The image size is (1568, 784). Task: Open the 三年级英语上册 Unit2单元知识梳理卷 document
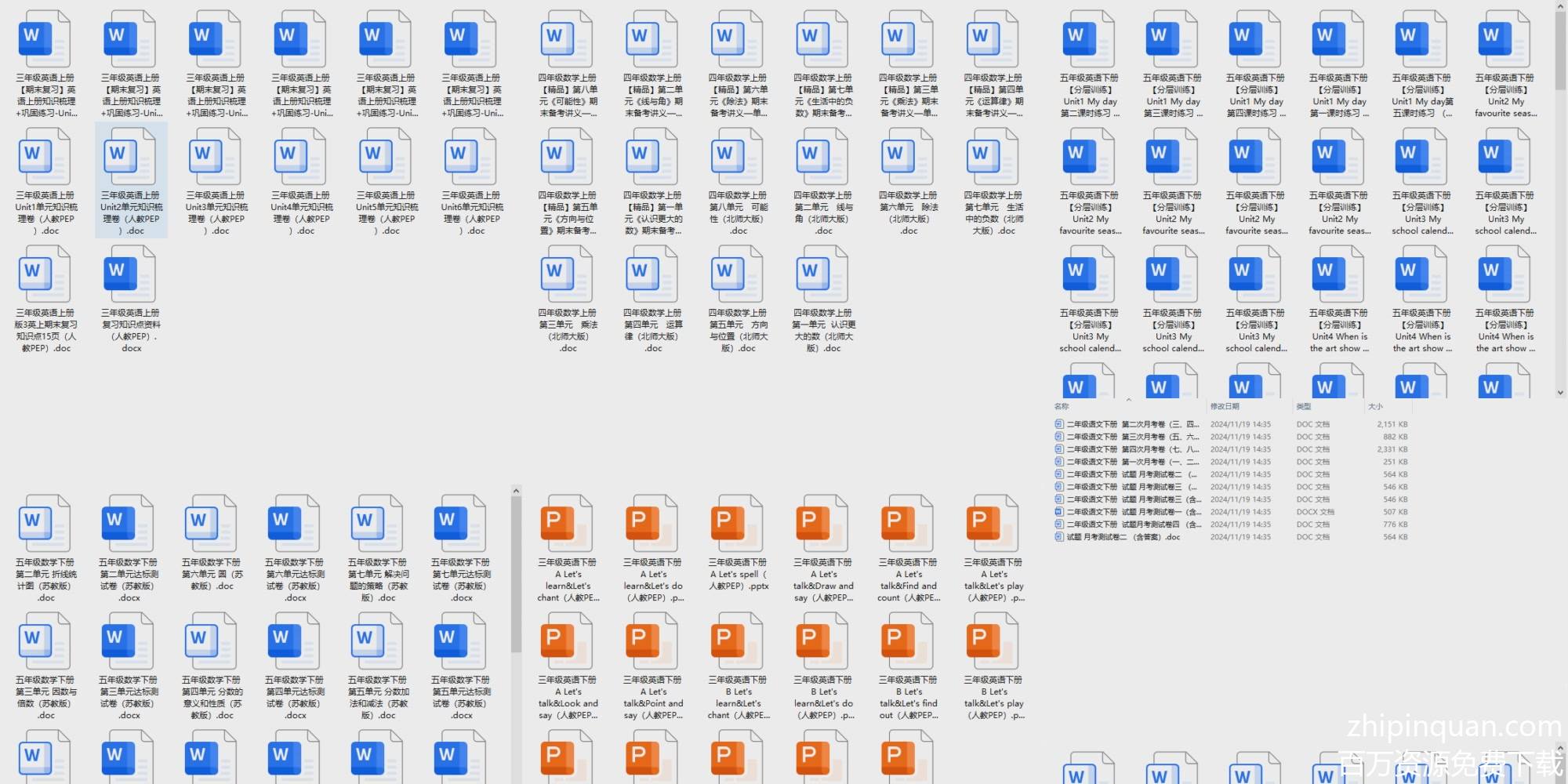[130, 181]
